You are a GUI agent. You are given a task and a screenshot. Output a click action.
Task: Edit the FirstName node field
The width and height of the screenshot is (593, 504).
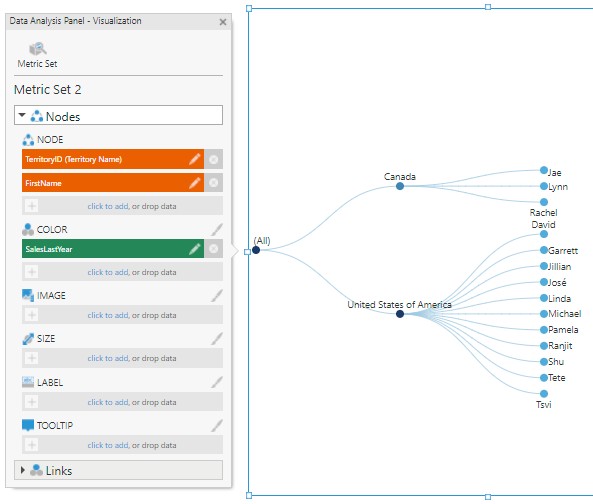[x=194, y=183]
